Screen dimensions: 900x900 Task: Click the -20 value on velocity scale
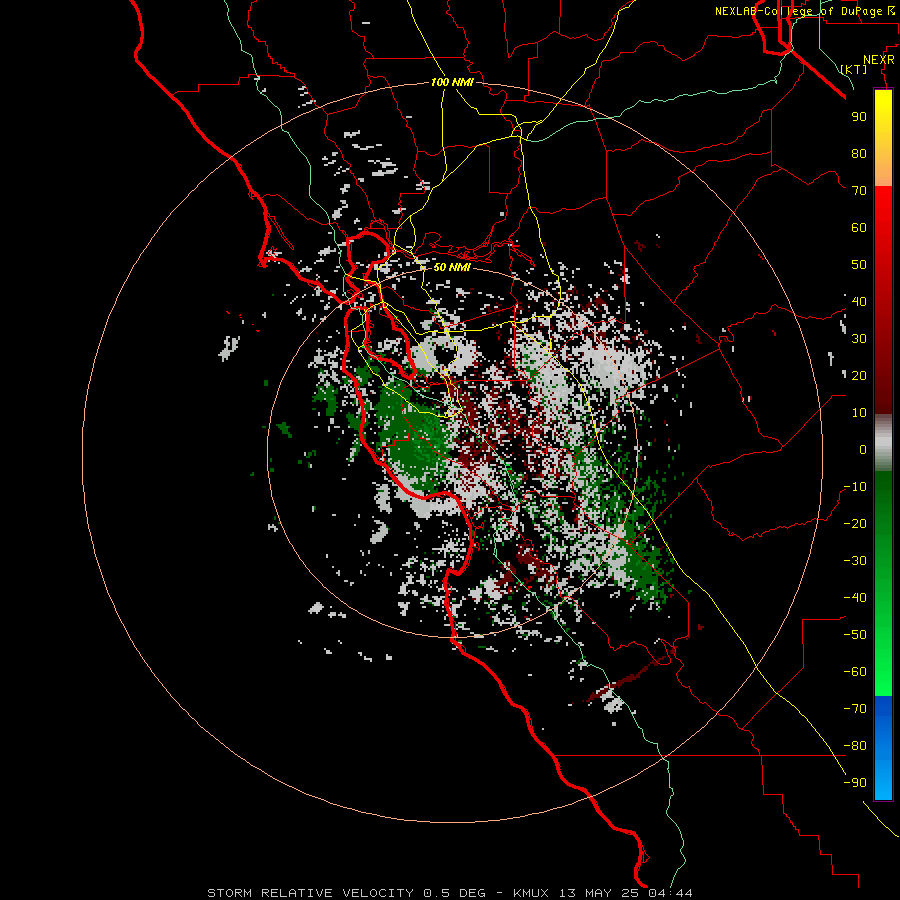click(x=855, y=524)
